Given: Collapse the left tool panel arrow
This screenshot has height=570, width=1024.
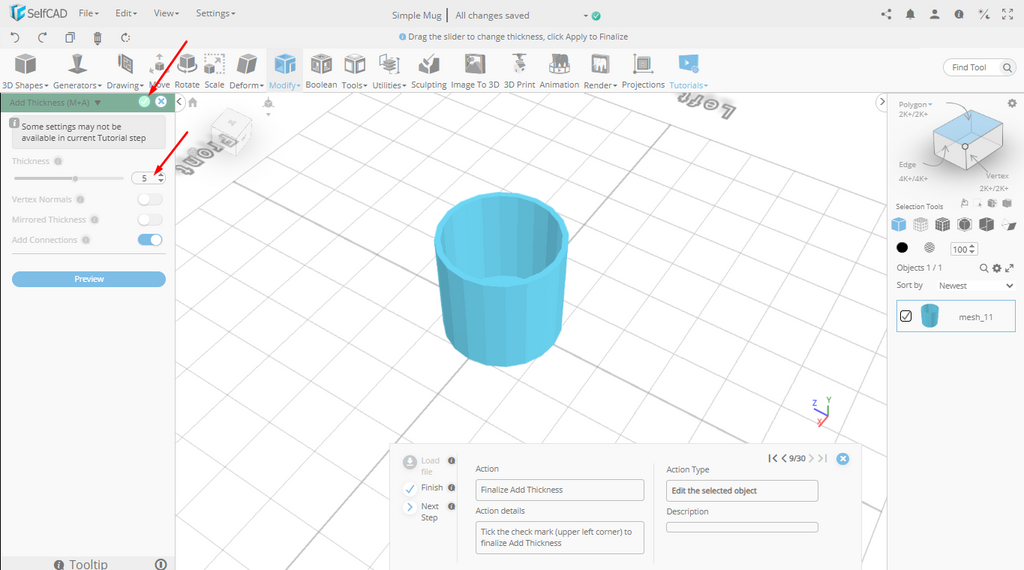Looking at the screenshot, I should (x=180, y=102).
